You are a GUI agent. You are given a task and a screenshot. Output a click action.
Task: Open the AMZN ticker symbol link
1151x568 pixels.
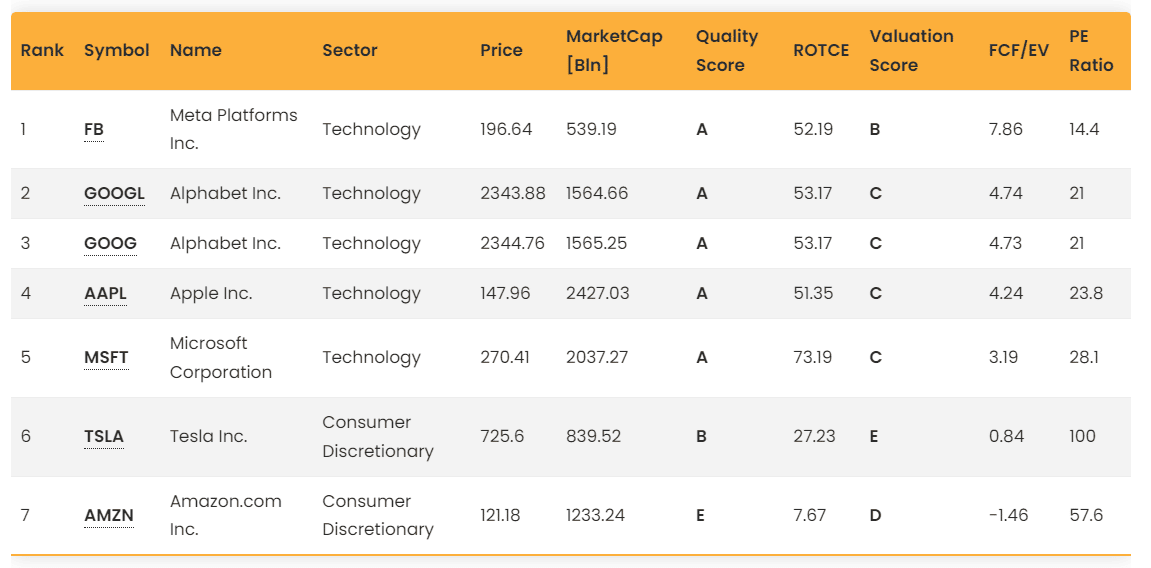[x=109, y=516]
